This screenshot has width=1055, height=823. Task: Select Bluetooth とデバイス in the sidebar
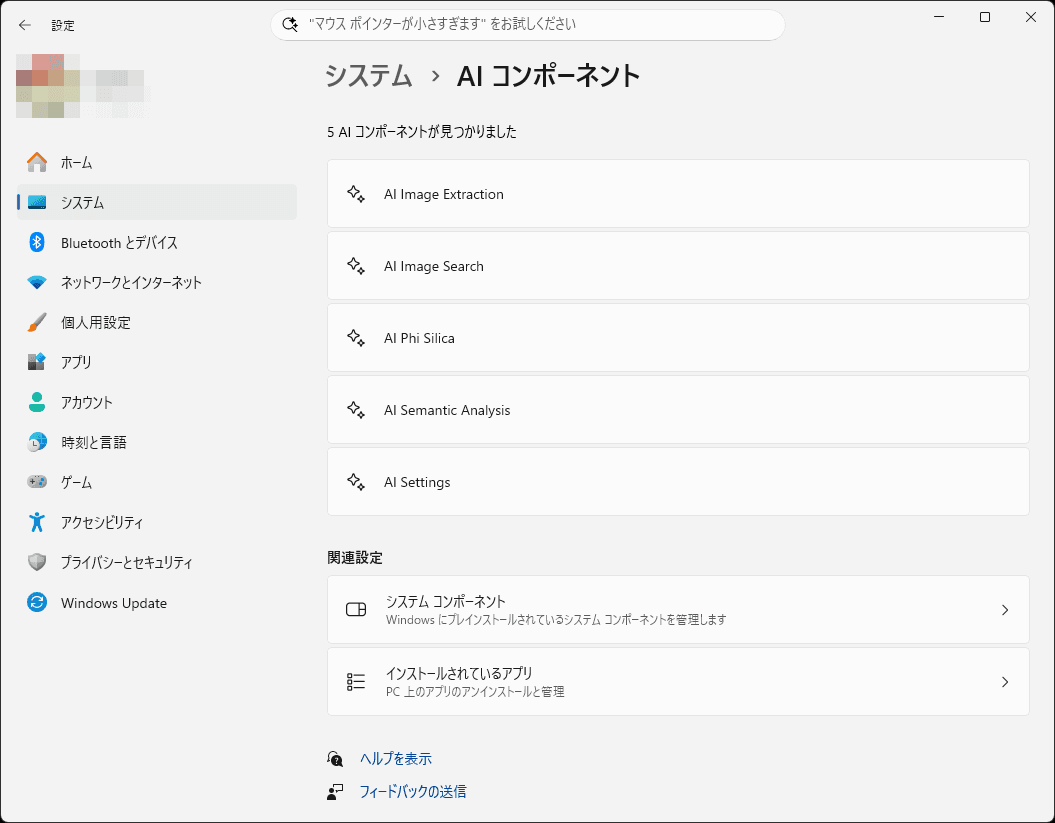point(156,242)
